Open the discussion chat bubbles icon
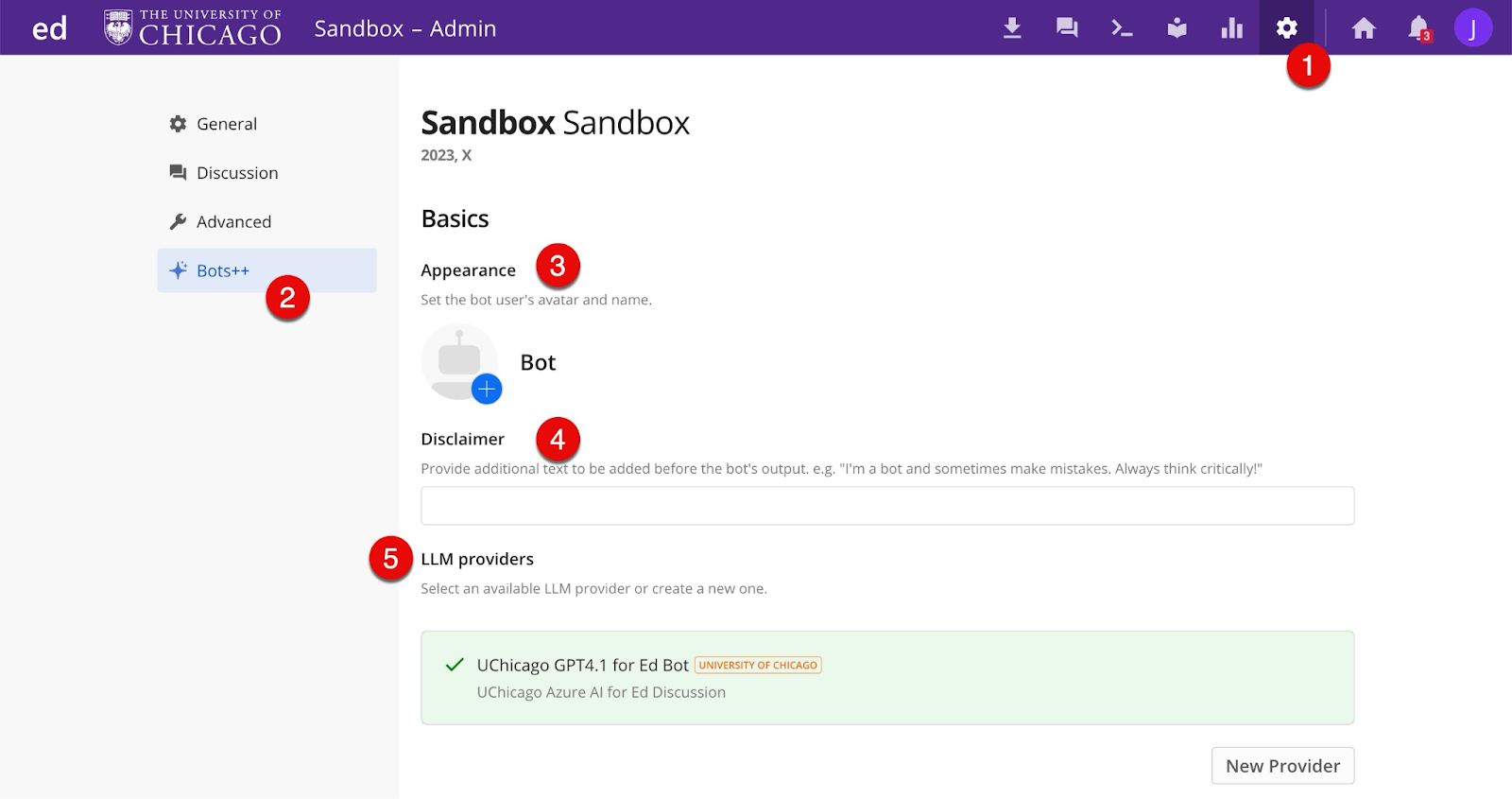Viewport: 1512px width, 799px height. point(1067,28)
